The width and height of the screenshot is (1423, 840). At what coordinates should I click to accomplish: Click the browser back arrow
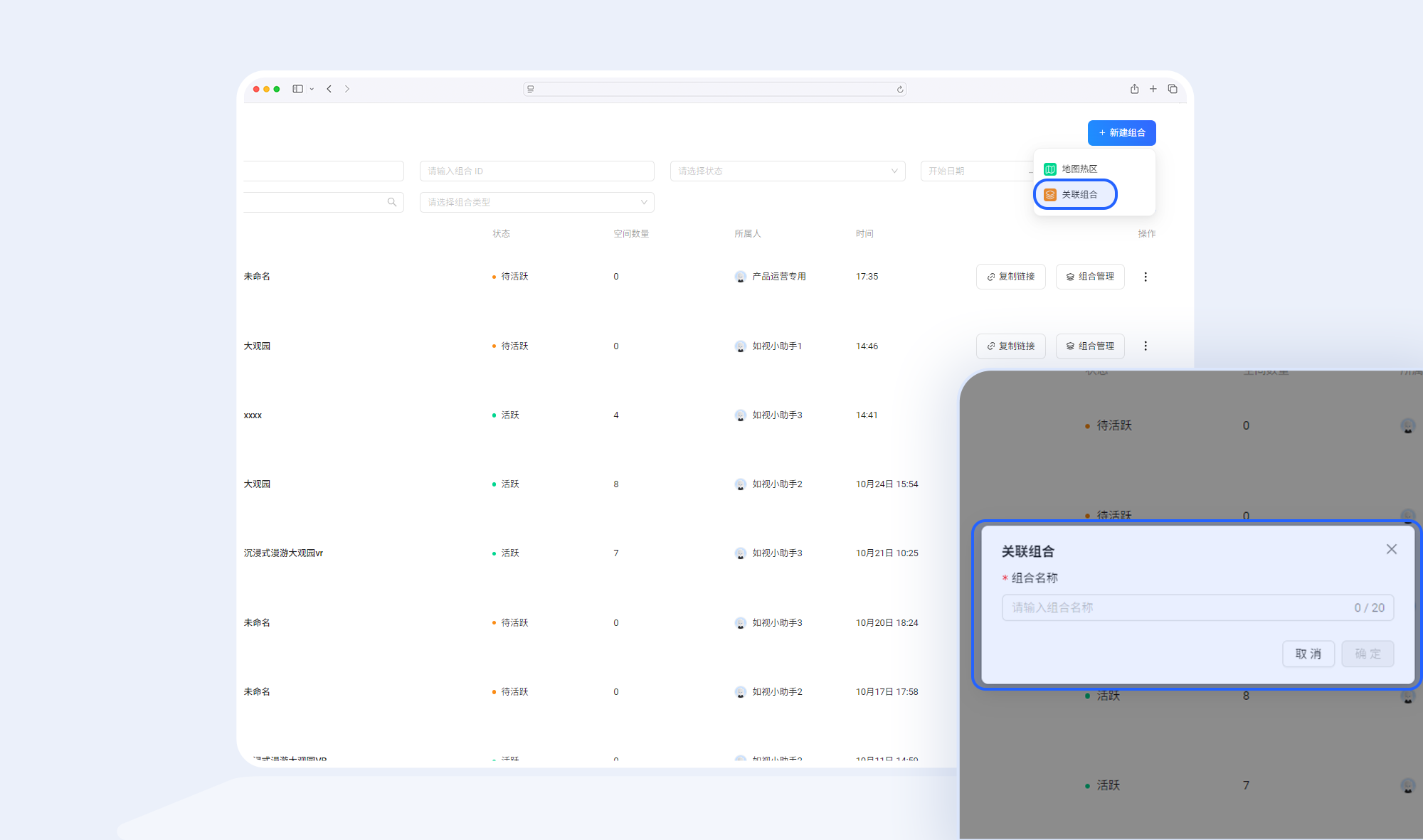pyautogui.click(x=329, y=89)
